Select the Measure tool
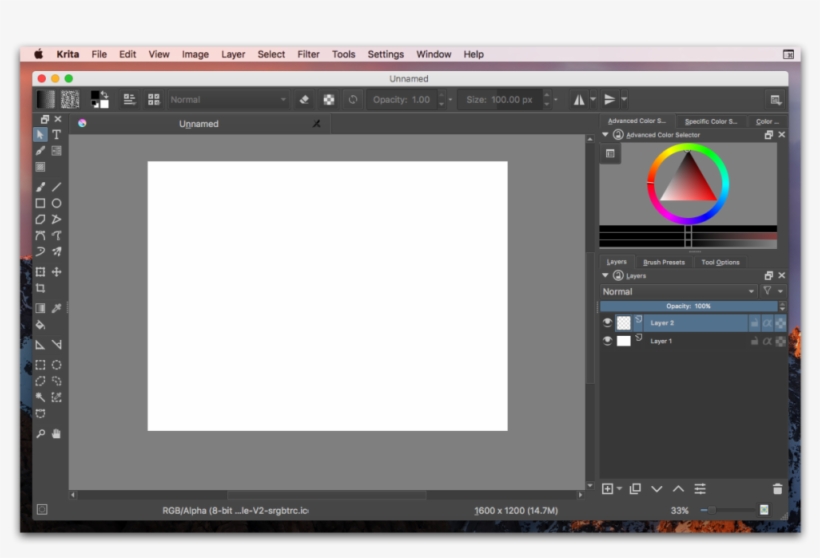This screenshot has width=820, height=558. [56, 345]
